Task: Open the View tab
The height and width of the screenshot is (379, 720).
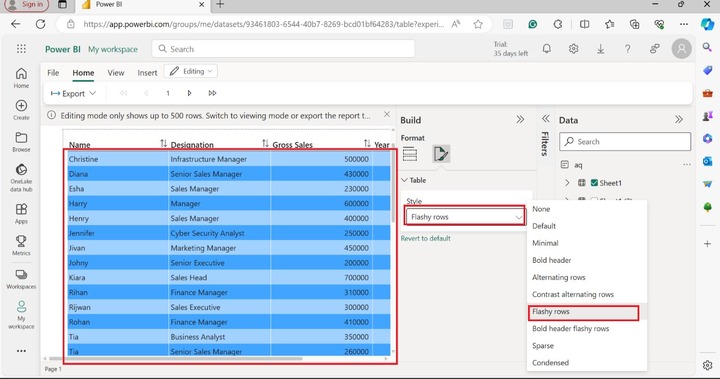Action: (116, 73)
